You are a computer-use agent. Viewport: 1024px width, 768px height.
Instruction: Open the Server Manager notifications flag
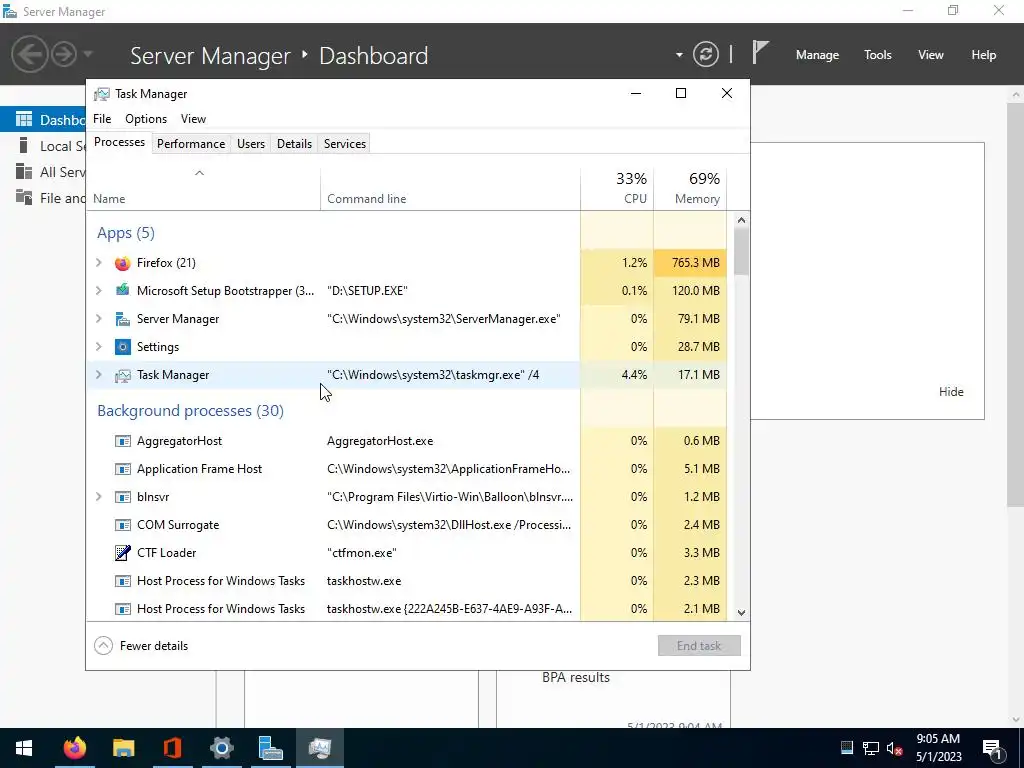pyautogui.click(x=760, y=52)
